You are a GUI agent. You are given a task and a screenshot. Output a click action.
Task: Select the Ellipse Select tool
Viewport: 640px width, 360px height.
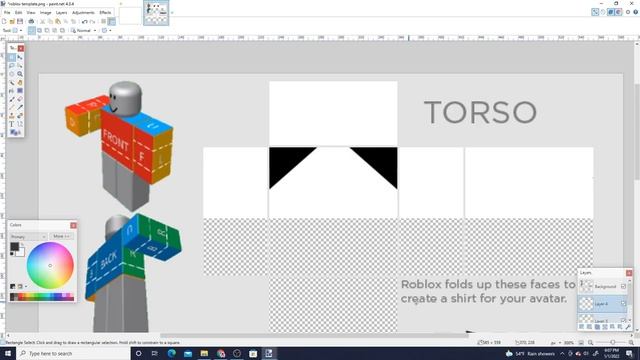pos(12,74)
